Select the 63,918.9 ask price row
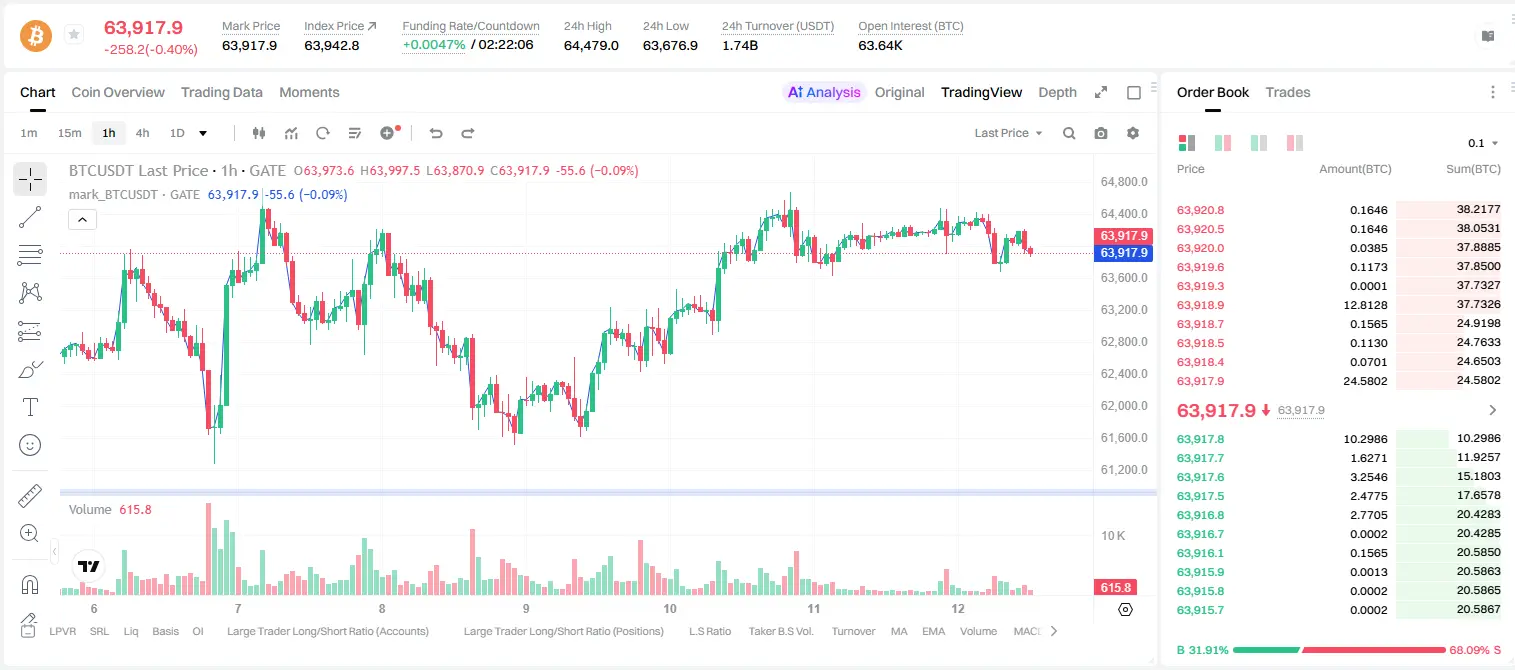Screen dimensions: 1515x670 pyautogui.click(x=1338, y=305)
